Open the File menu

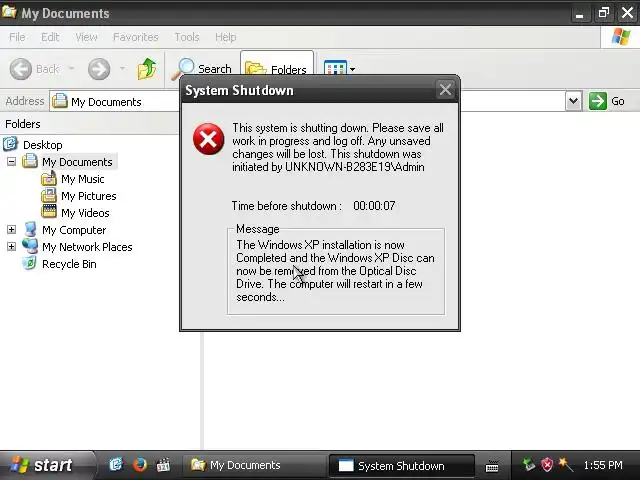(17, 37)
